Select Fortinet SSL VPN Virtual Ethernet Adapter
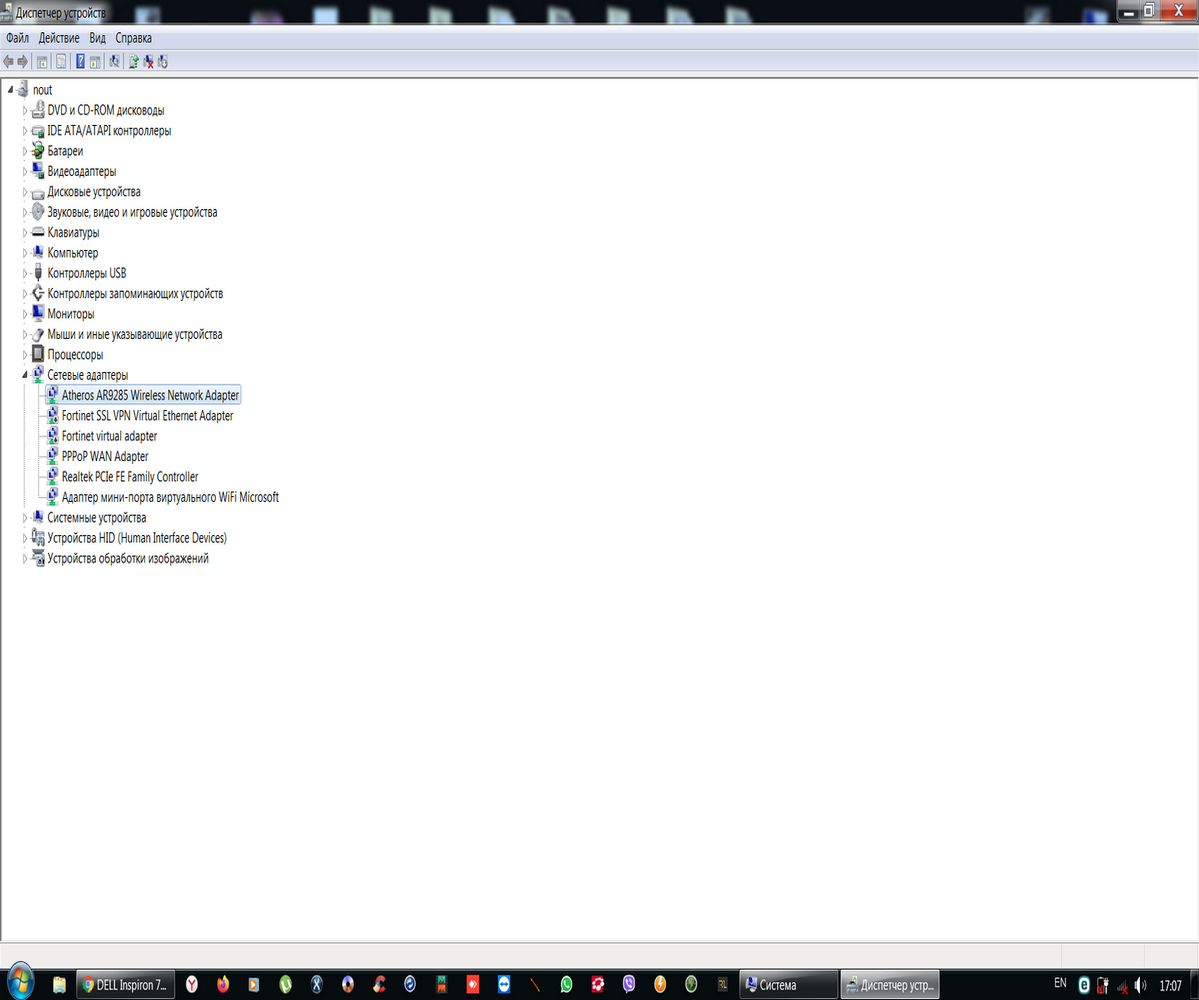This screenshot has width=1199, height=1000. (147, 416)
